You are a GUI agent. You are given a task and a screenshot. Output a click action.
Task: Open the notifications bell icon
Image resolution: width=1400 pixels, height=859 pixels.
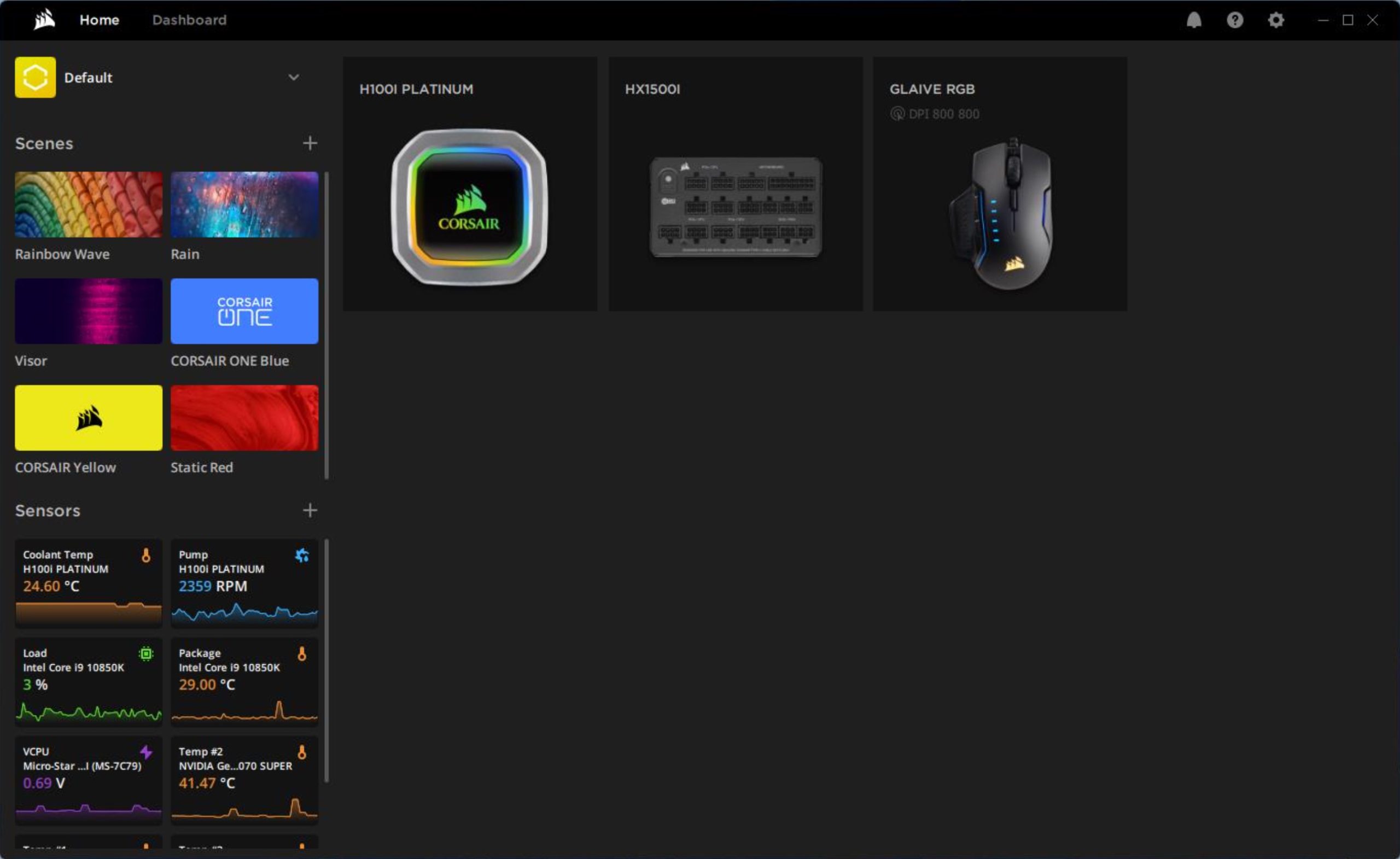click(x=1194, y=20)
